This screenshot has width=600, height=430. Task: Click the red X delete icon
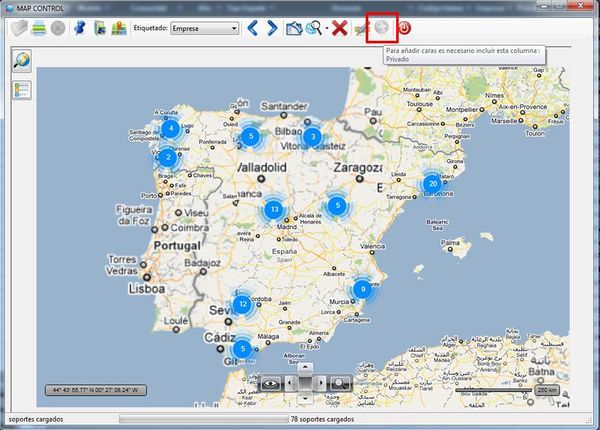(339, 28)
